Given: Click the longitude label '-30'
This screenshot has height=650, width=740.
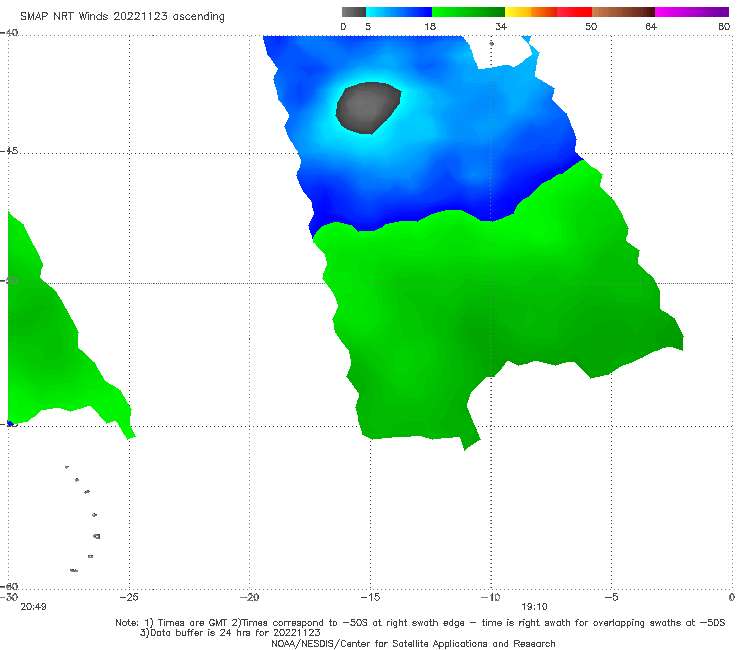Looking at the screenshot, I should tap(9, 597).
